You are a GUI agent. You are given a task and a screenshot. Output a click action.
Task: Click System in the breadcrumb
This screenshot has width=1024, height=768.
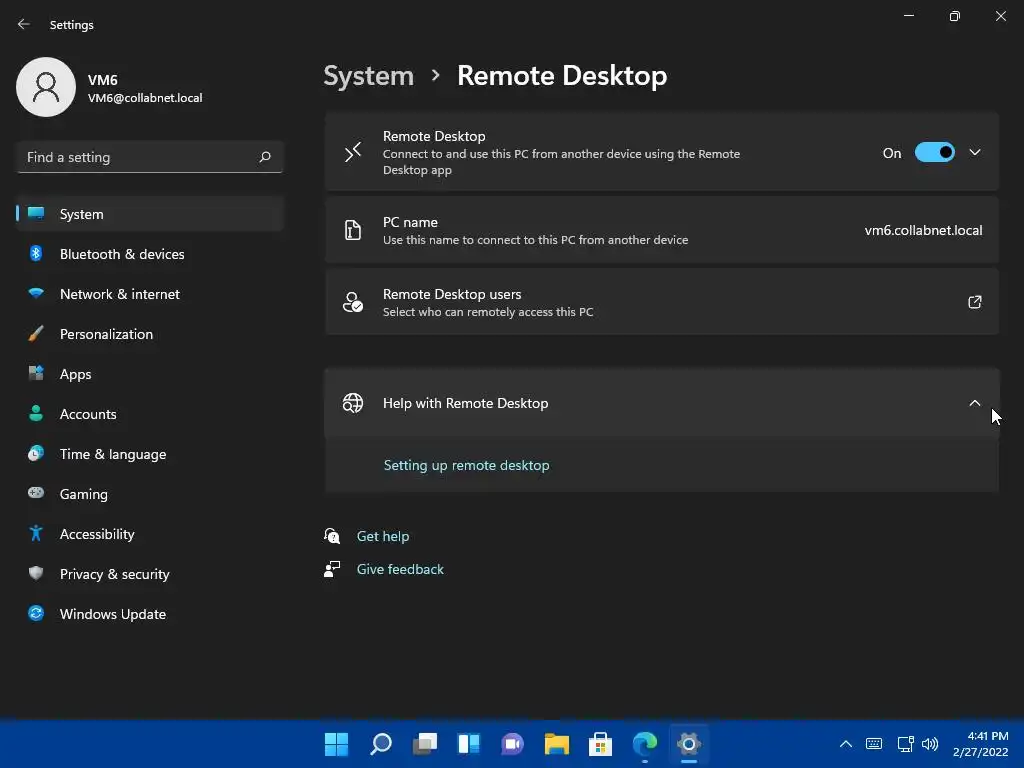click(x=368, y=76)
